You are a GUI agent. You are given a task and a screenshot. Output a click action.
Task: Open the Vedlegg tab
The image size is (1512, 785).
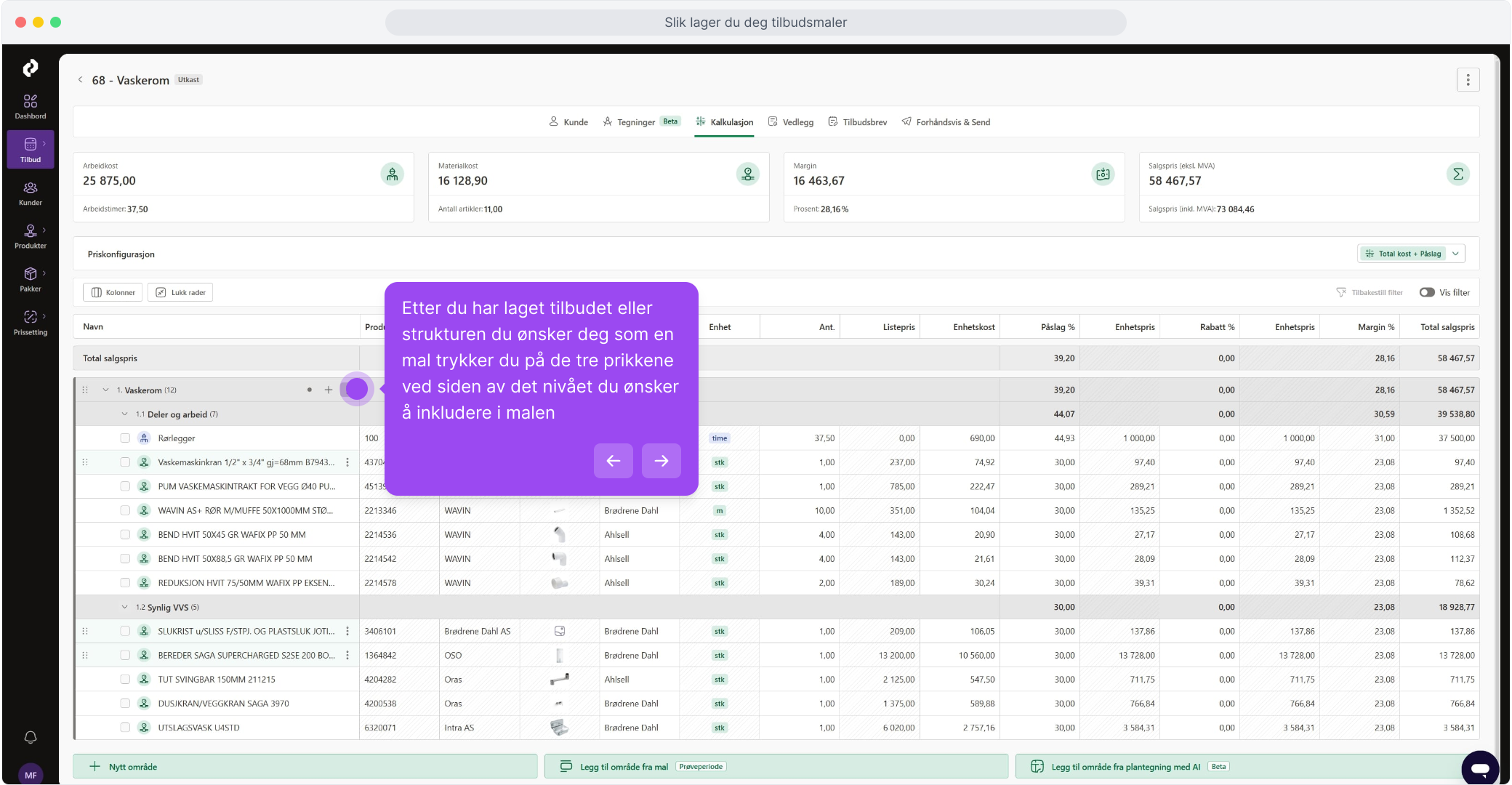(x=791, y=122)
